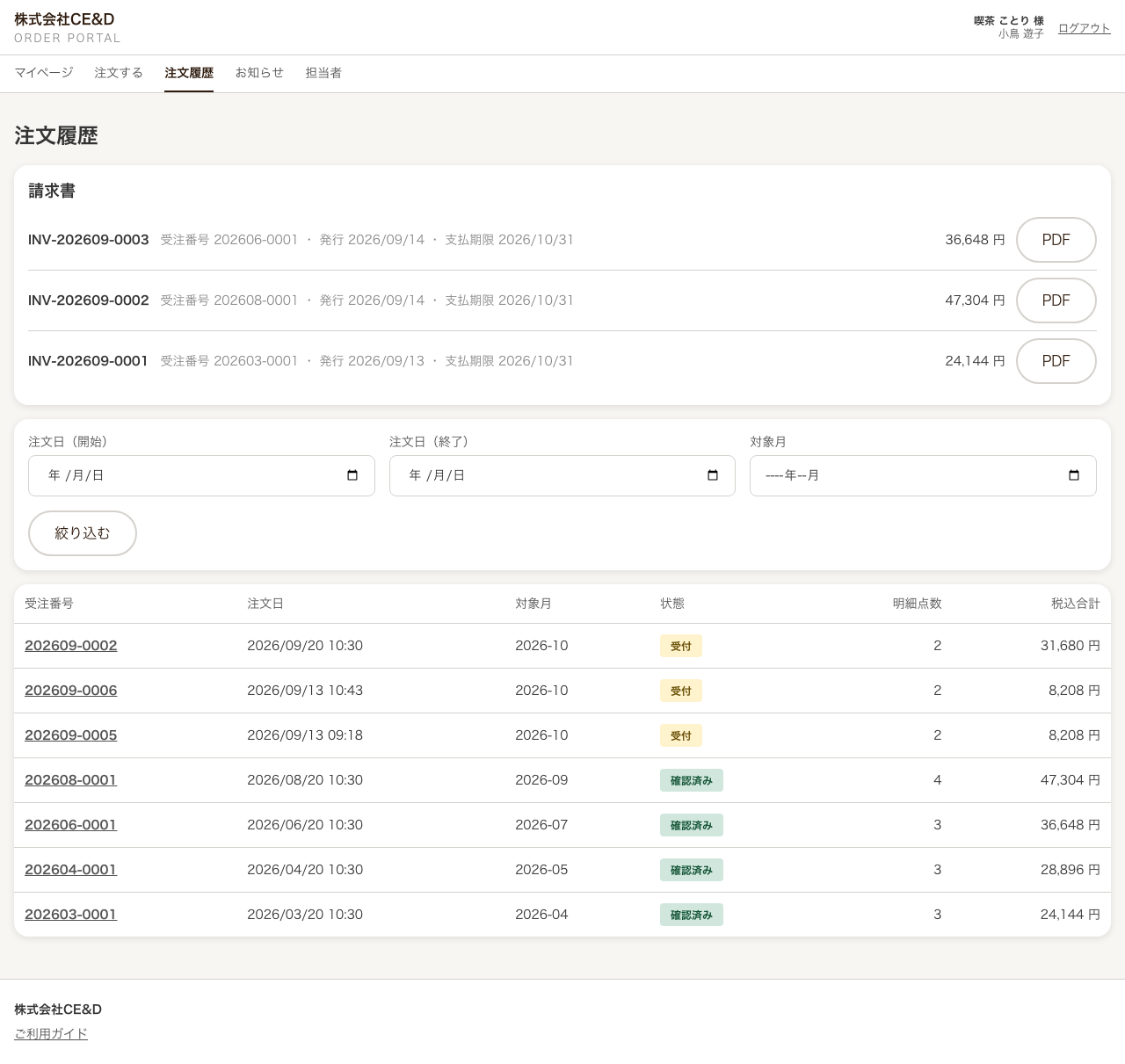This screenshot has width=1125, height=1064.
Task: Open order 202603-0001
Action: (71, 915)
